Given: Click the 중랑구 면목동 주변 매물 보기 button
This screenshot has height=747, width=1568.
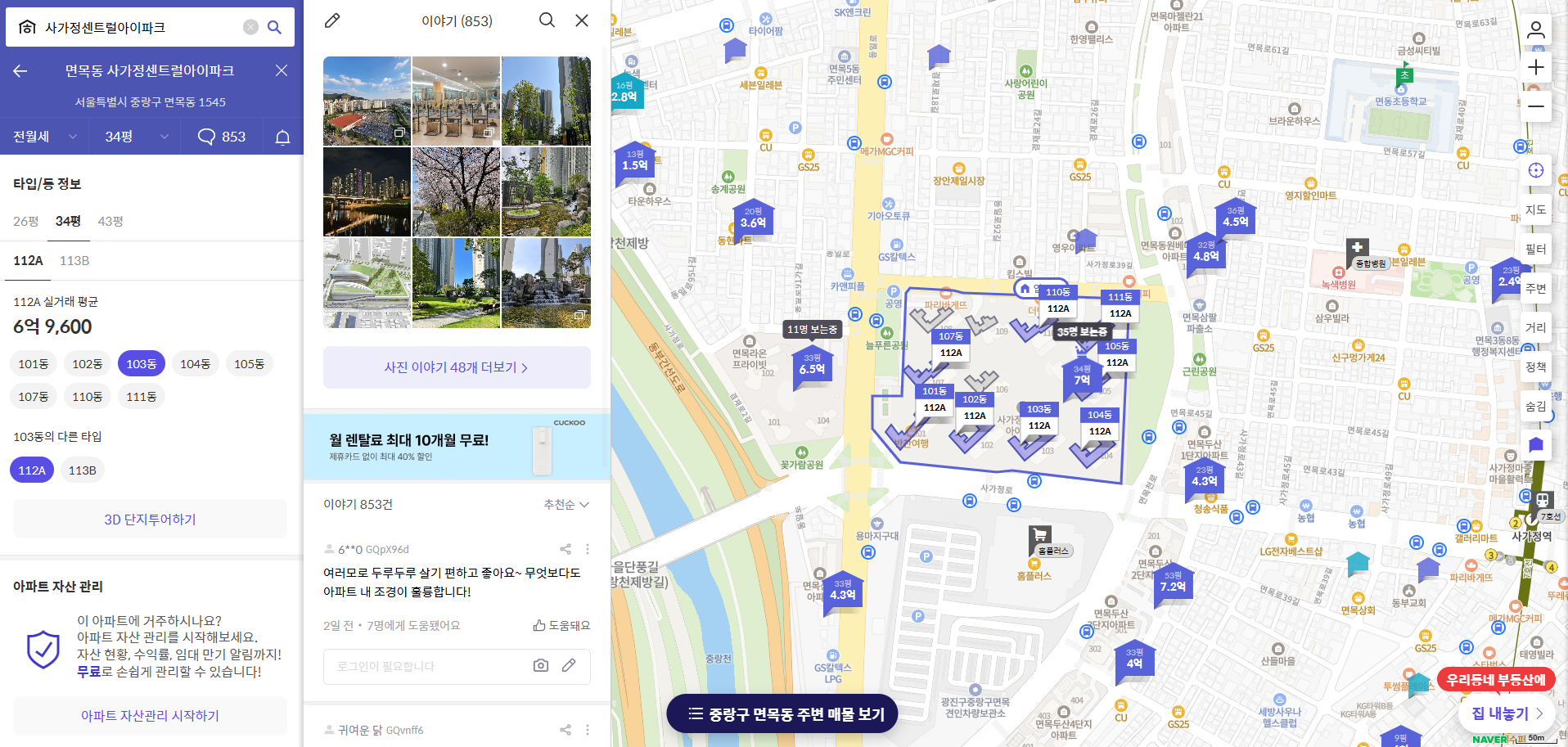Looking at the screenshot, I should [782, 714].
